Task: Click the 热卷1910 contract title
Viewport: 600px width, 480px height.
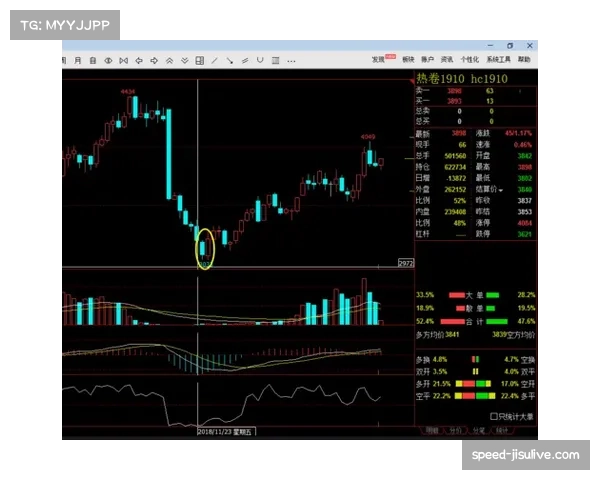Action: (441, 78)
